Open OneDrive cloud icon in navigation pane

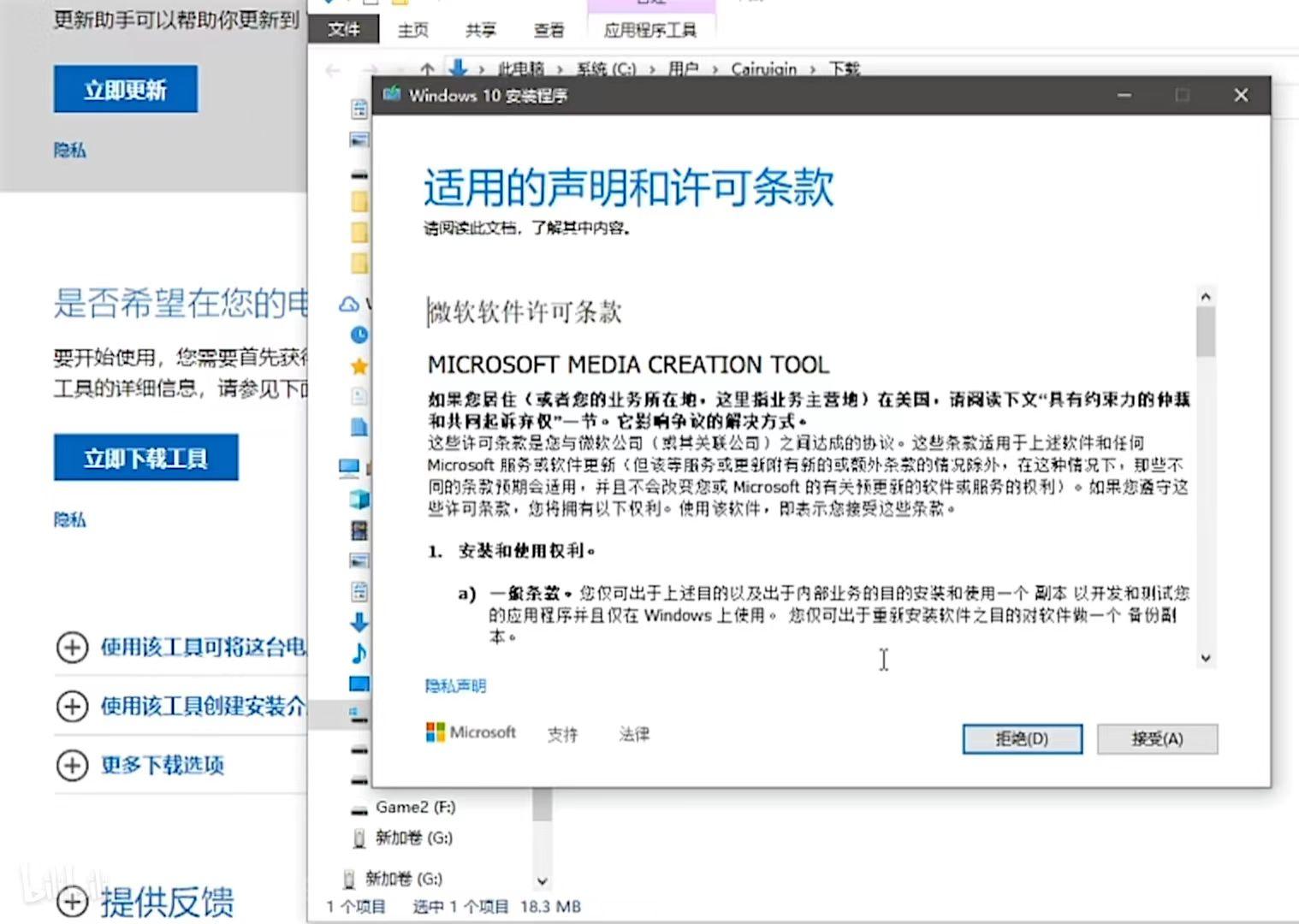tap(349, 304)
